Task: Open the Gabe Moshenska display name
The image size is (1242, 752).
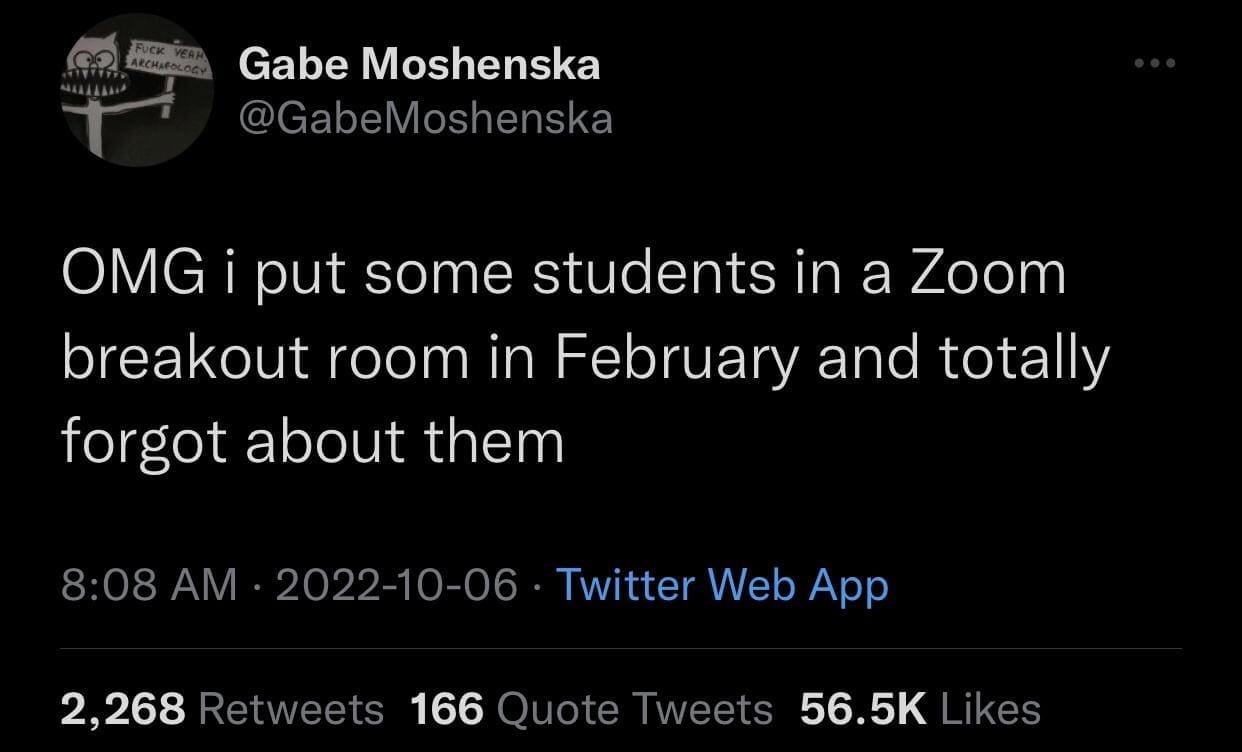Action: click(x=420, y=65)
